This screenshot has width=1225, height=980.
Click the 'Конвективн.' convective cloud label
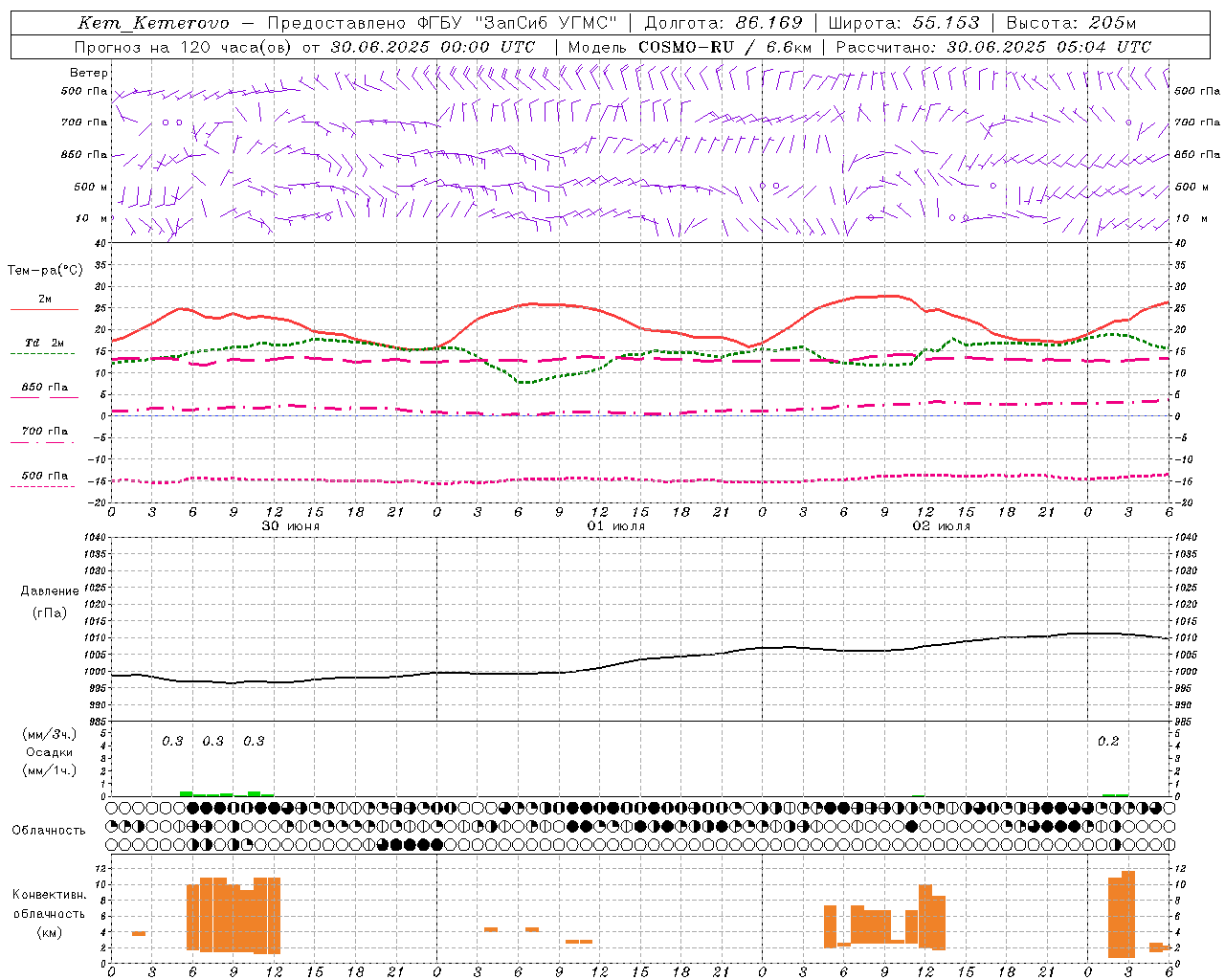(x=49, y=895)
